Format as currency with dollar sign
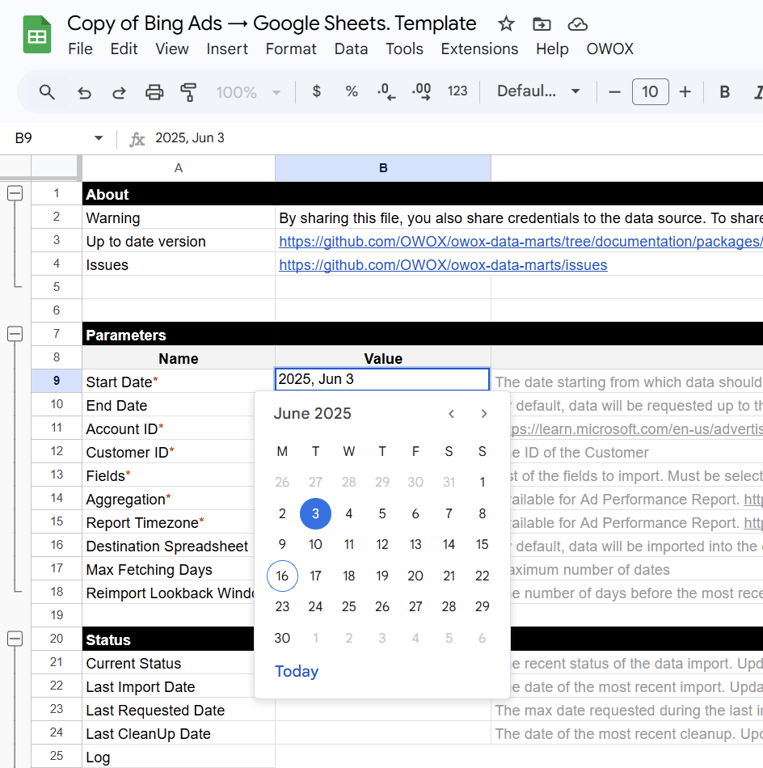Screen dimensions: 763x768 [x=316, y=91]
